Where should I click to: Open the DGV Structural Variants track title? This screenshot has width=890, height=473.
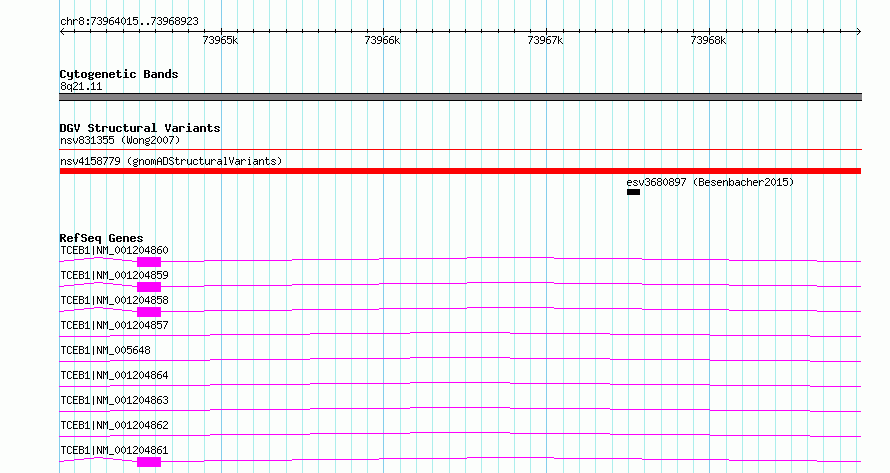[140, 128]
